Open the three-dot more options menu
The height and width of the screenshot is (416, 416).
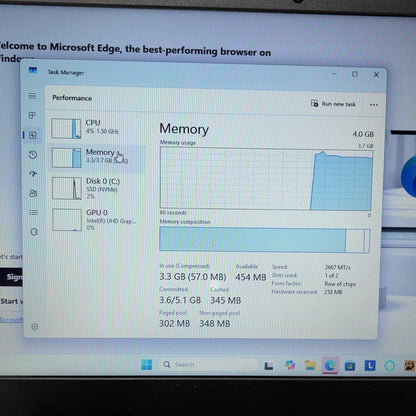click(374, 105)
